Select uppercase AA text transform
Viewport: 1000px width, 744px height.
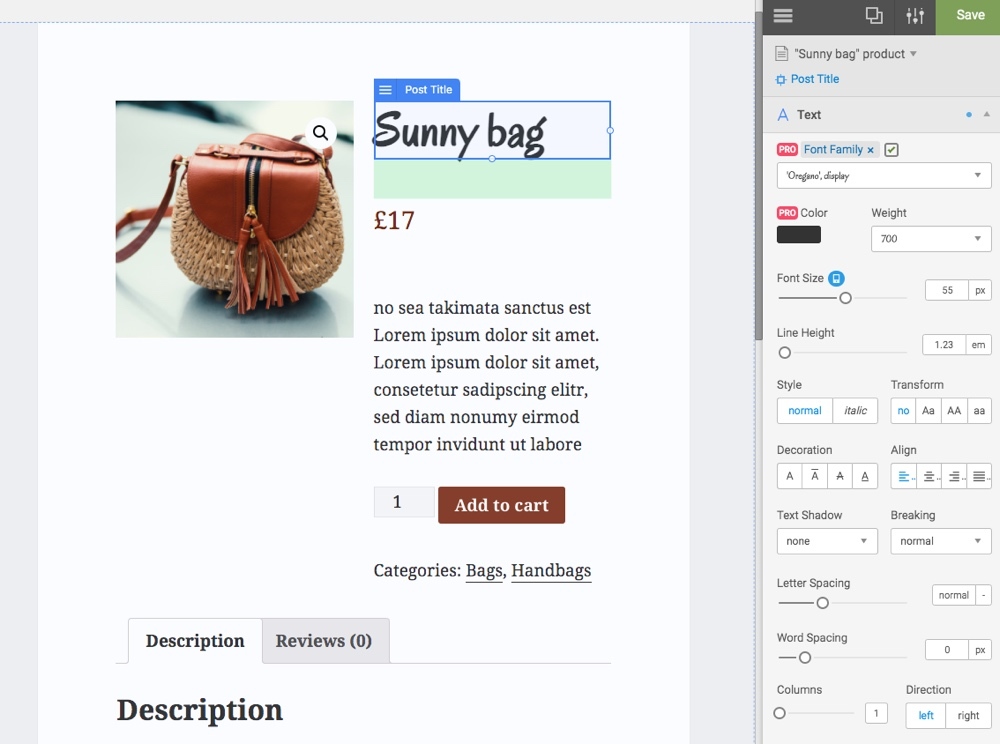click(954, 411)
